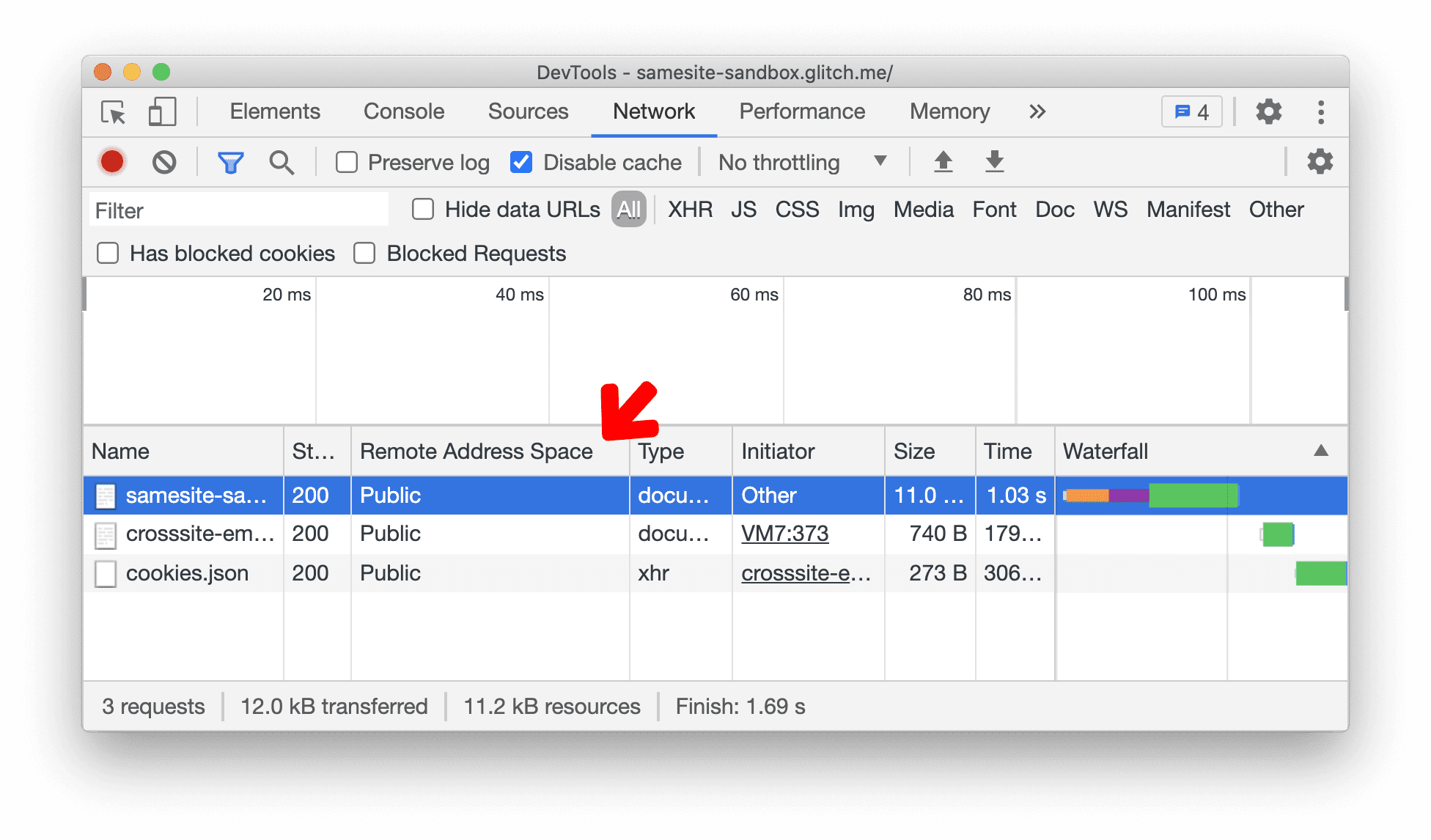Click the search magnifier icon
This screenshot has width=1431, height=840.
[x=280, y=162]
